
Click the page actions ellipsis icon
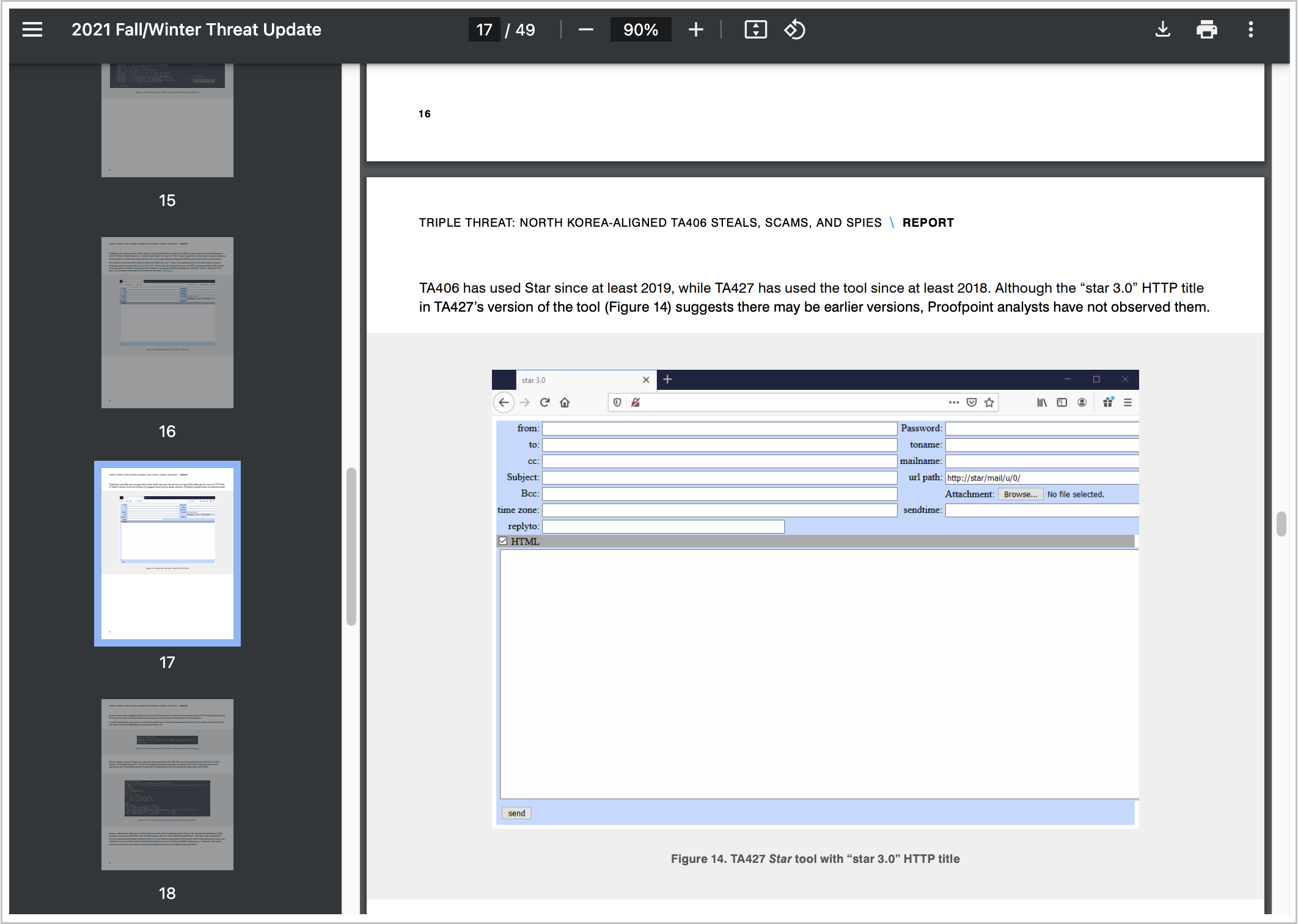pos(953,402)
